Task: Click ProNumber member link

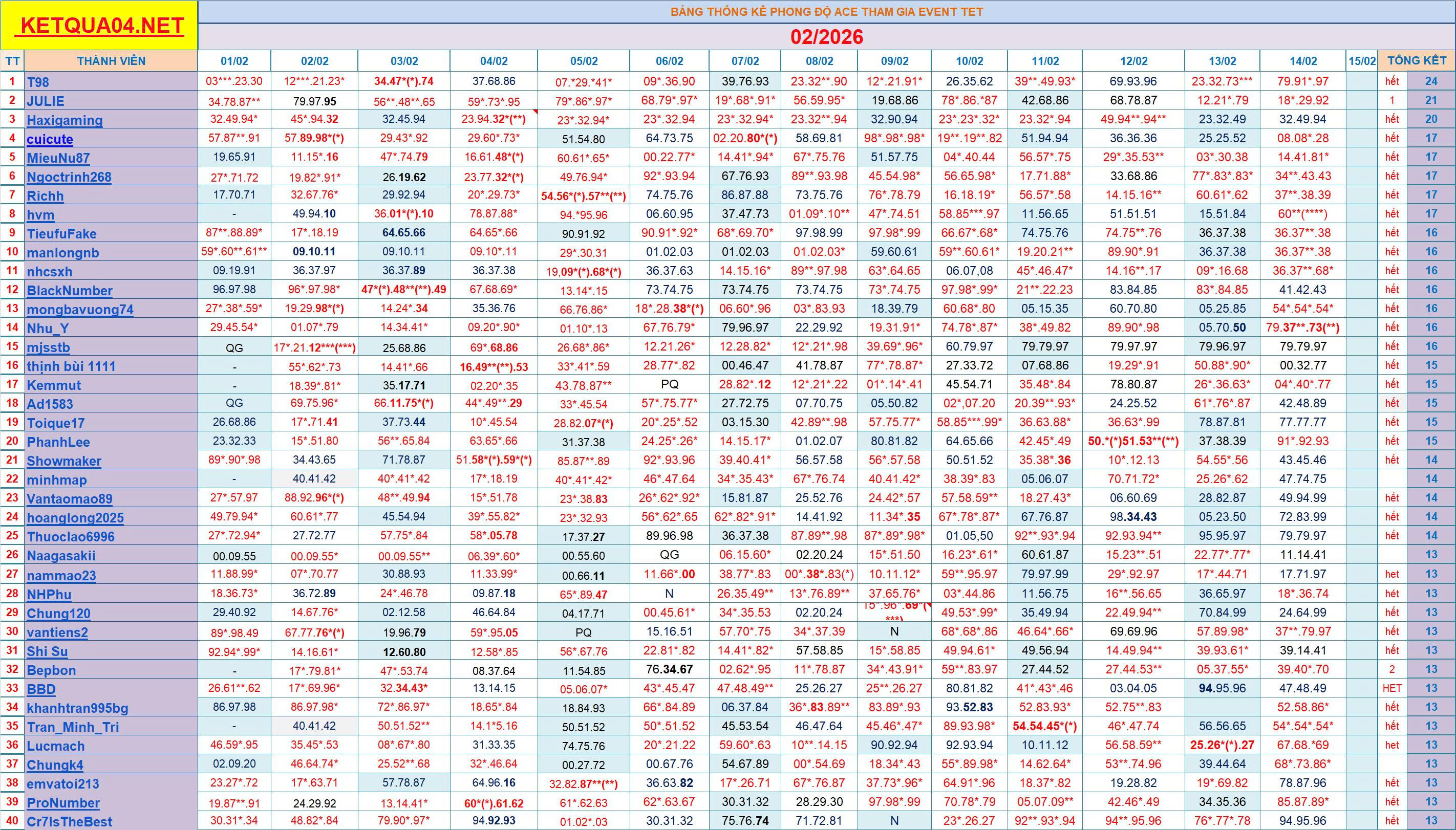Action: coord(63,803)
